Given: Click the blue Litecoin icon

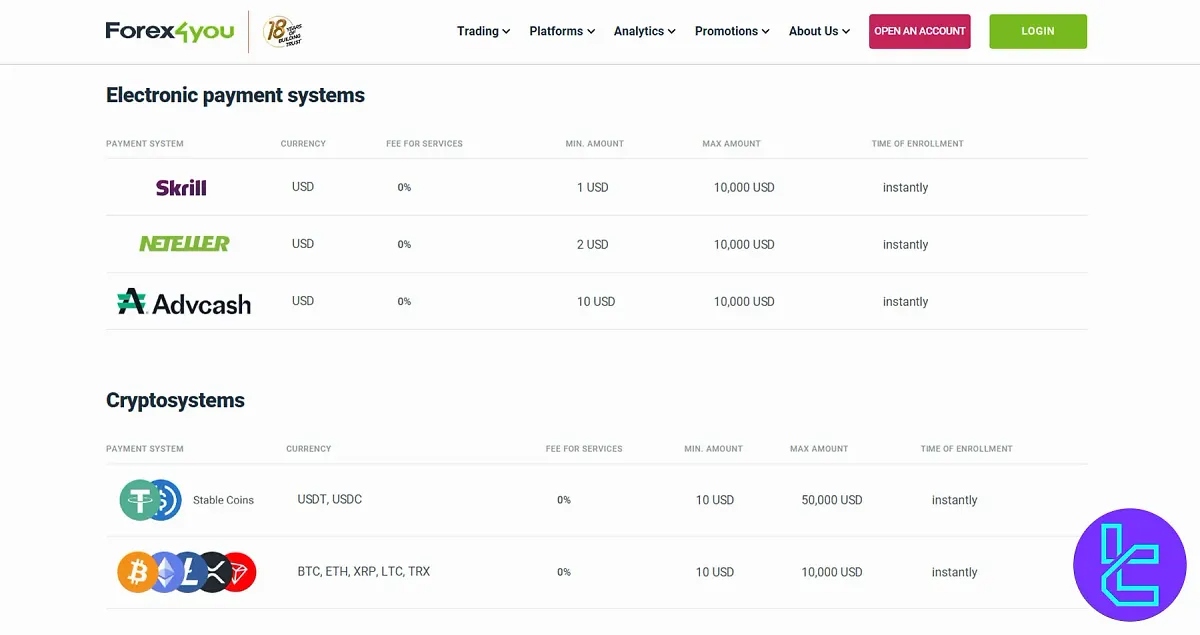Looking at the screenshot, I should click(188, 572).
